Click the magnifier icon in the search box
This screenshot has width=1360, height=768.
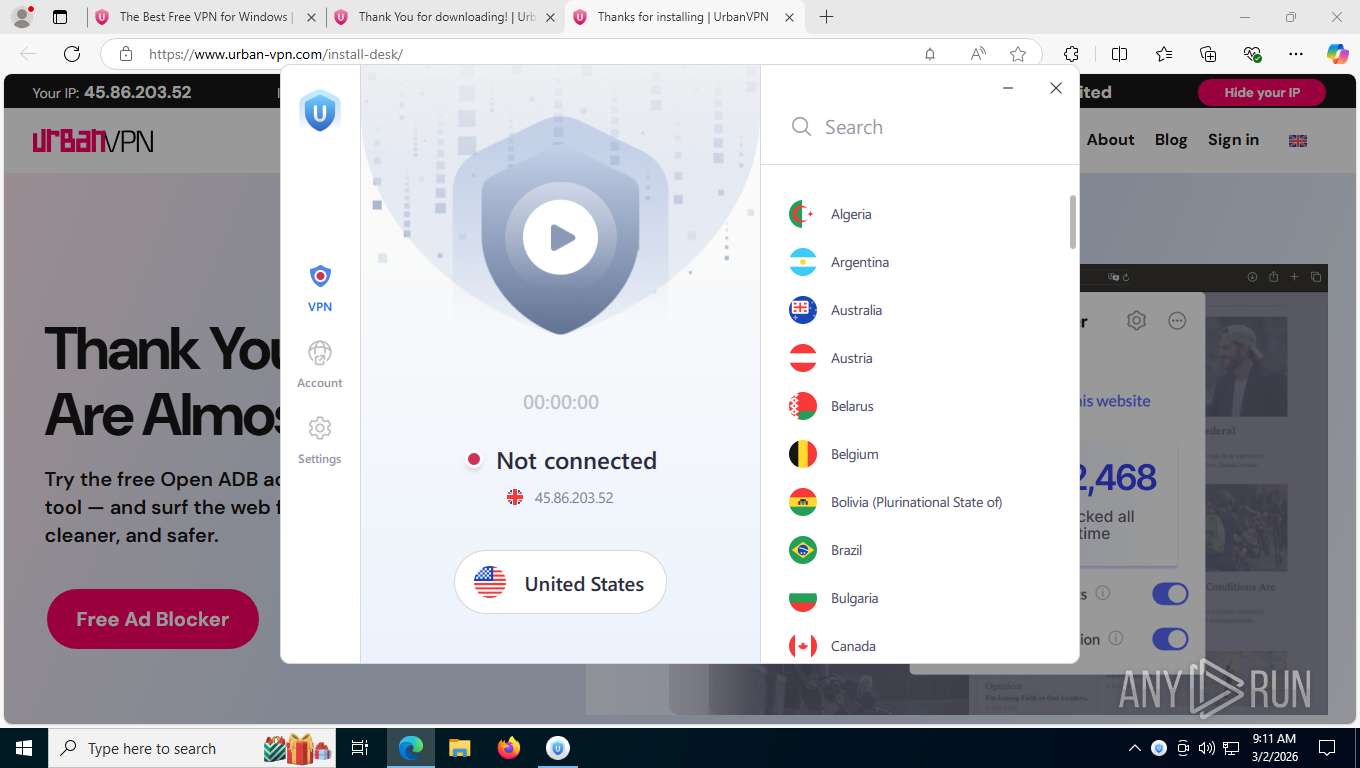[801, 127]
